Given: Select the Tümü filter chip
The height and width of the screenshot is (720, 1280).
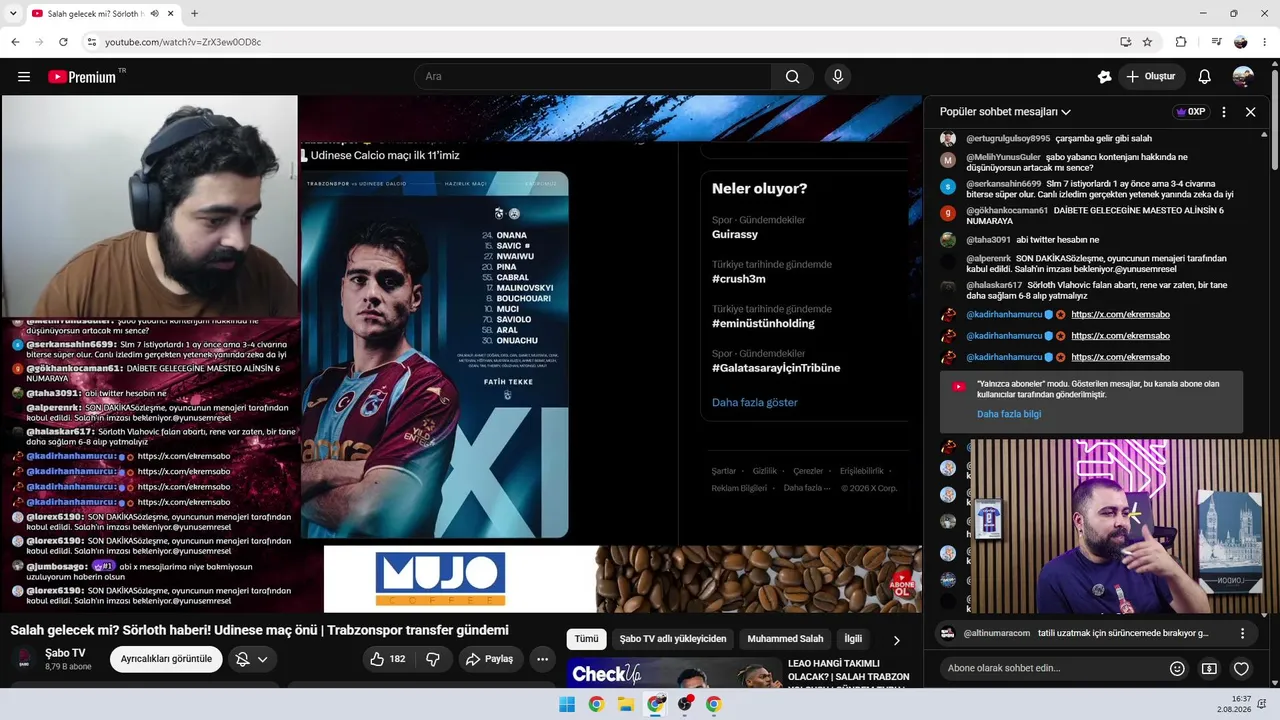Looking at the screenshot, I should tap(586, 639).
